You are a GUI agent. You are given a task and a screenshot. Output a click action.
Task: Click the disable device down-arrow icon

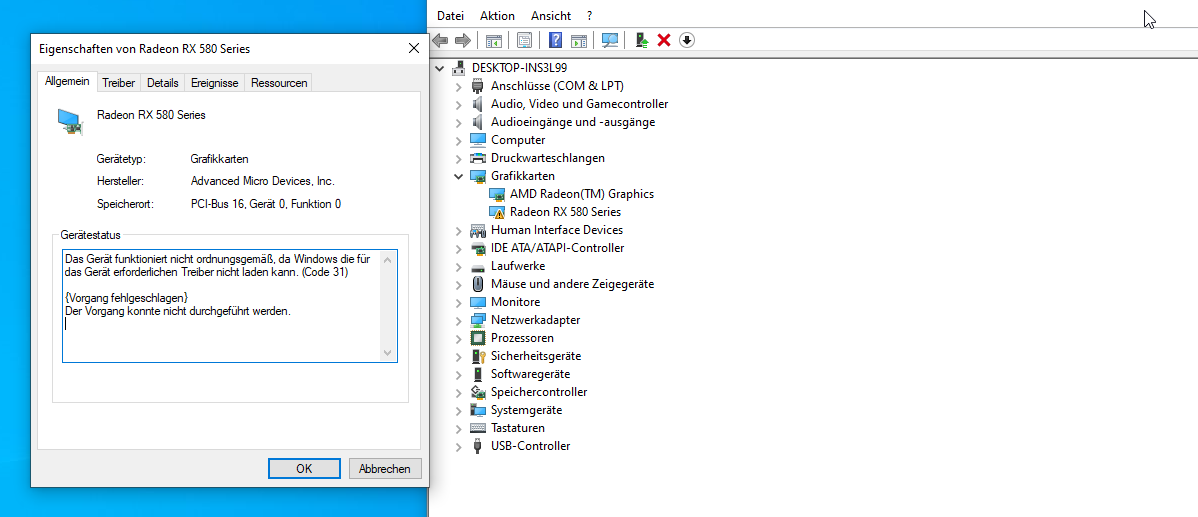tap(686, 40)
